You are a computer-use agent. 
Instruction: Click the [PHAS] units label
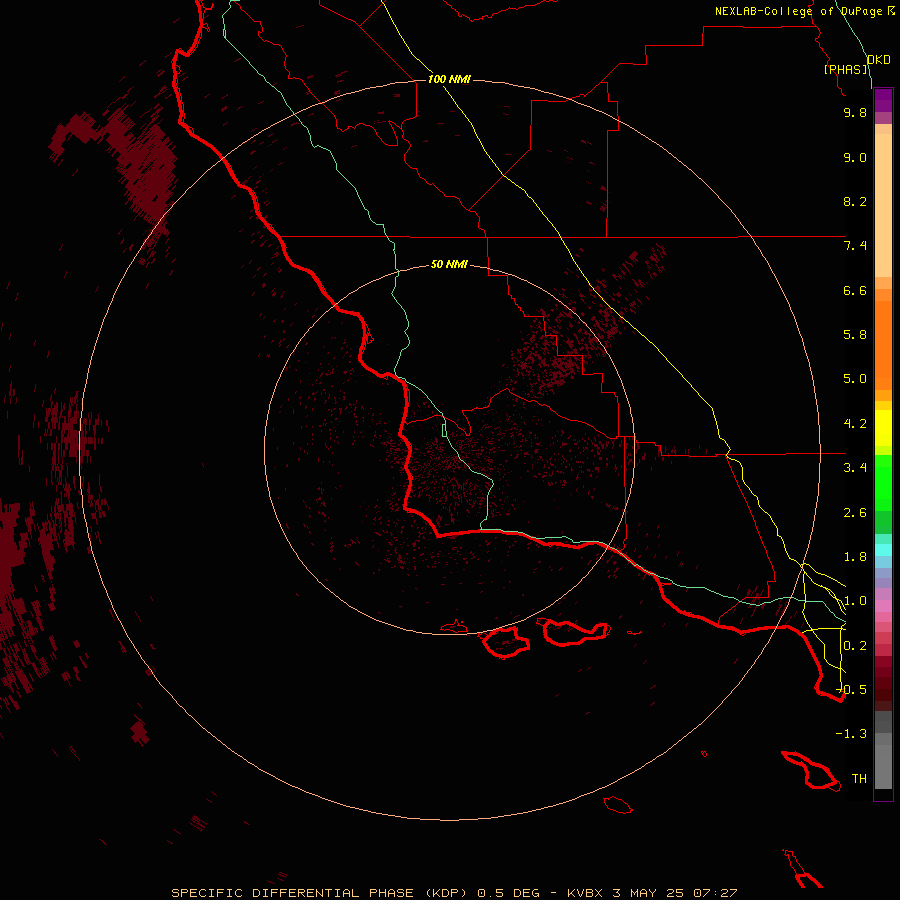pyautogui.click(x=845, y=69)
